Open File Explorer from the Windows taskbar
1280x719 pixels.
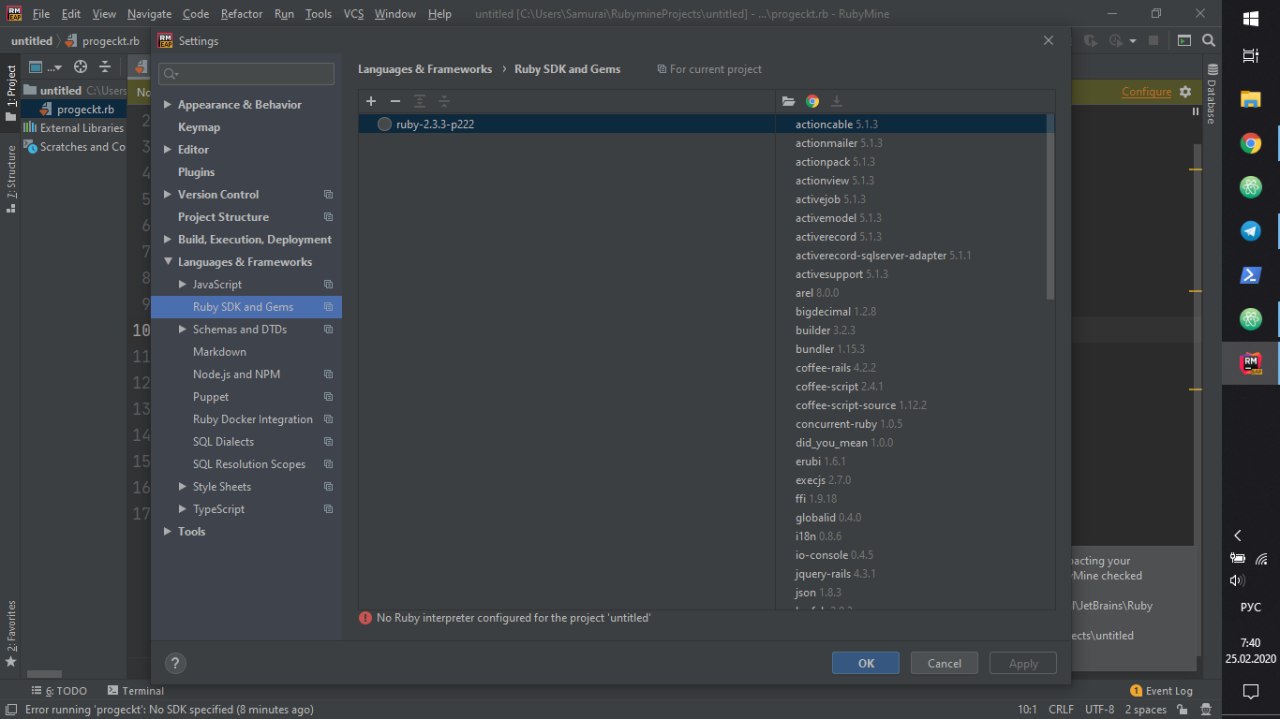click(x=1251, y=99)
